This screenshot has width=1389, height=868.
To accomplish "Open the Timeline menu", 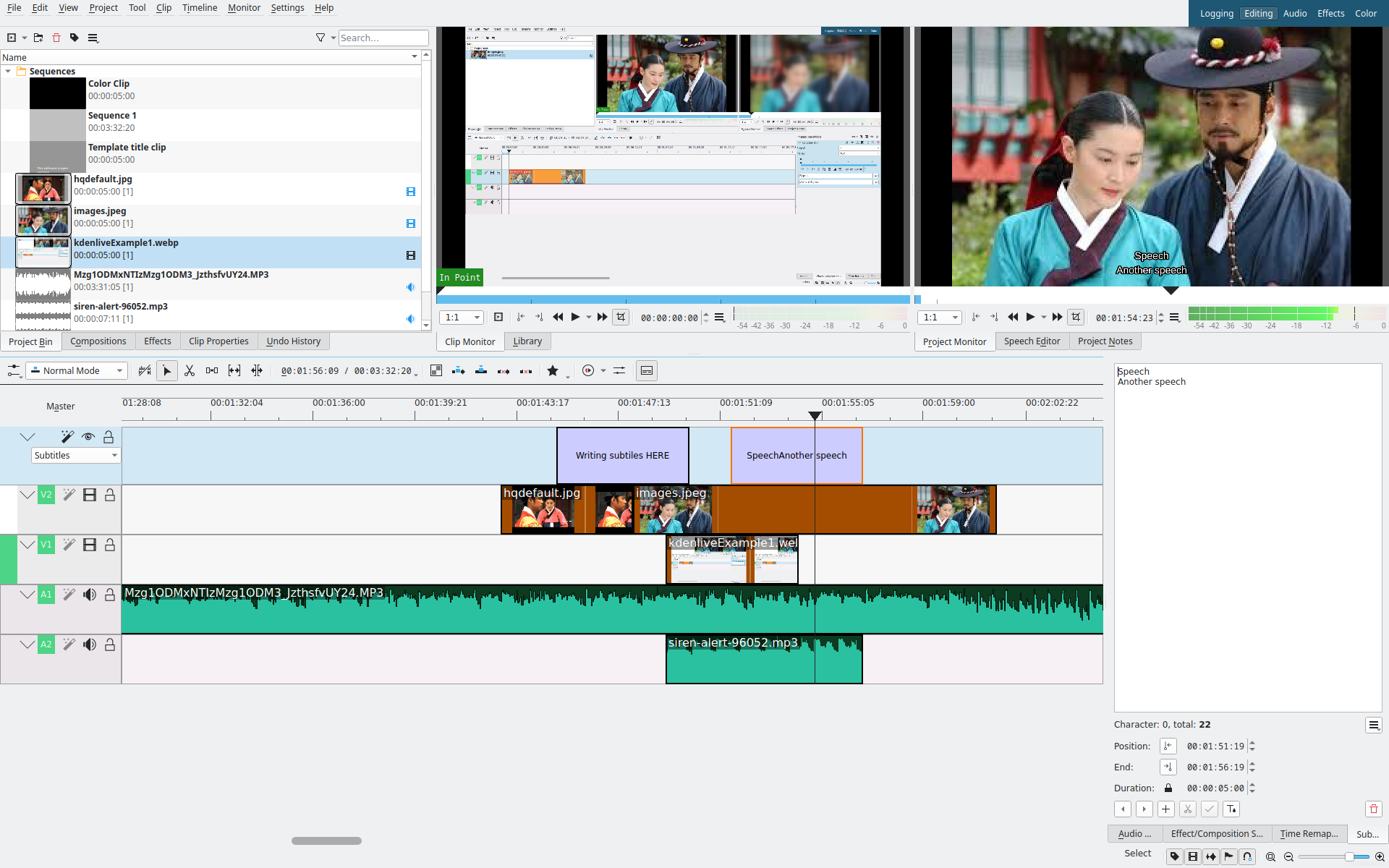I will 199,7.
